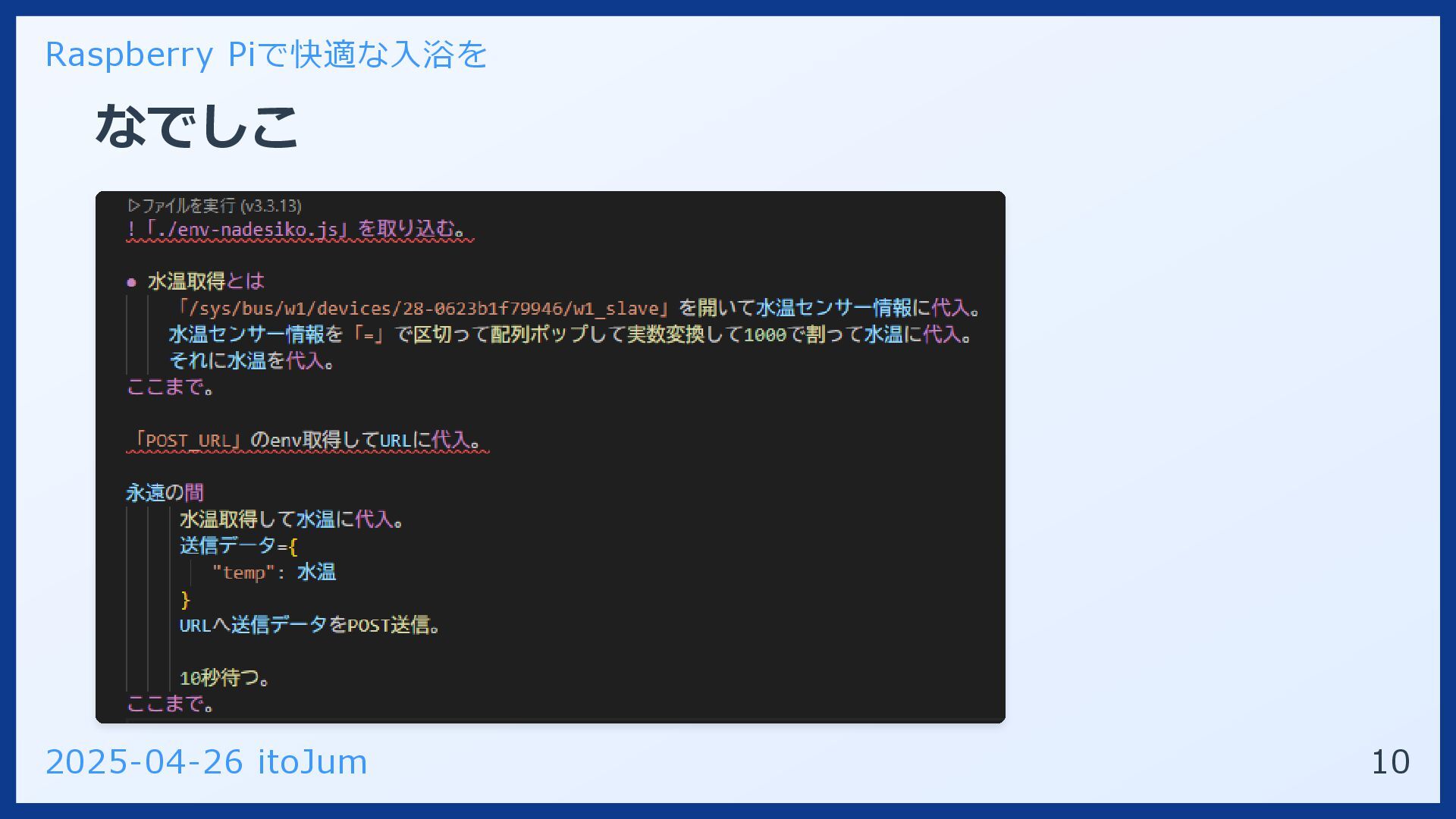Click the purple bullet dot beside 水温取得とは

(131, 283)
